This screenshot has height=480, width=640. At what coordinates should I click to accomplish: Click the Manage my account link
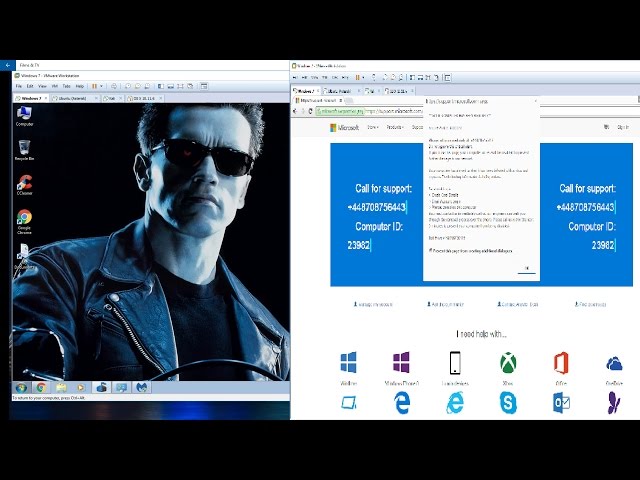[x=373, y=304]
